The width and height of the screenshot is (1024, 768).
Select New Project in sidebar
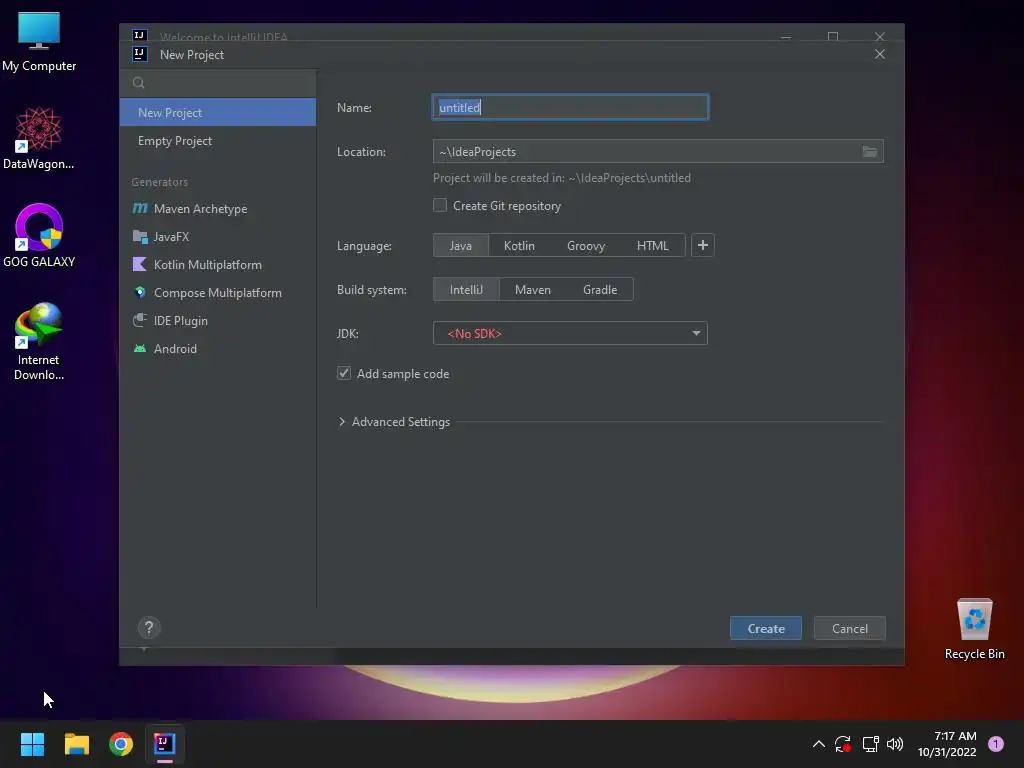[x=217, y=112]
